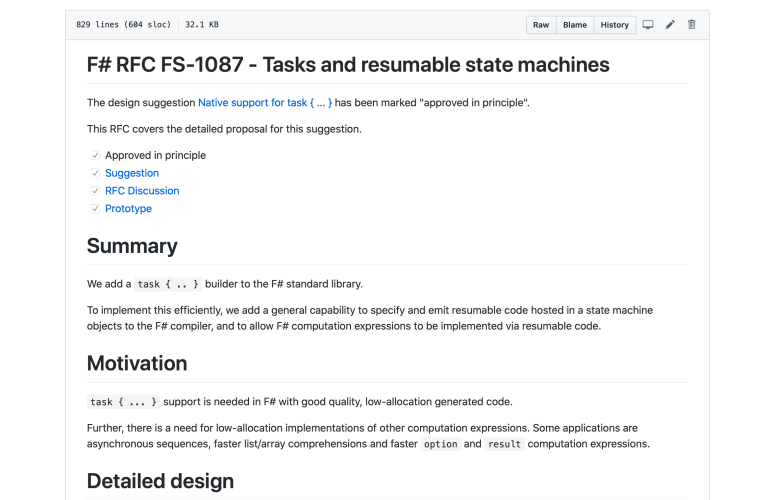The width and height of the screenshot is (770, 500).
Task: Click the trash icon to delete file
Action: point(691,25)
